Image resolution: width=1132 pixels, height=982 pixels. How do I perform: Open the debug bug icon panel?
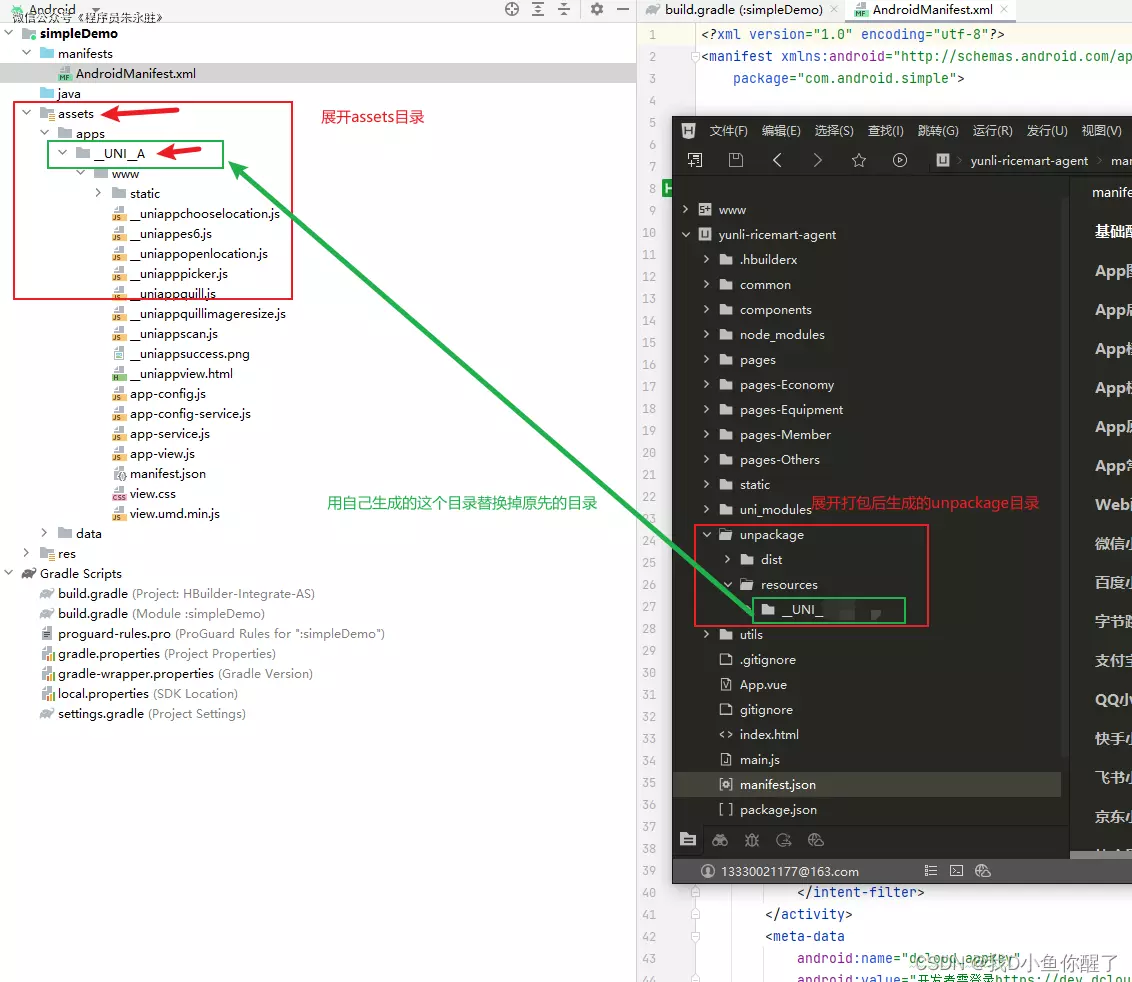(x=752, y=840)
